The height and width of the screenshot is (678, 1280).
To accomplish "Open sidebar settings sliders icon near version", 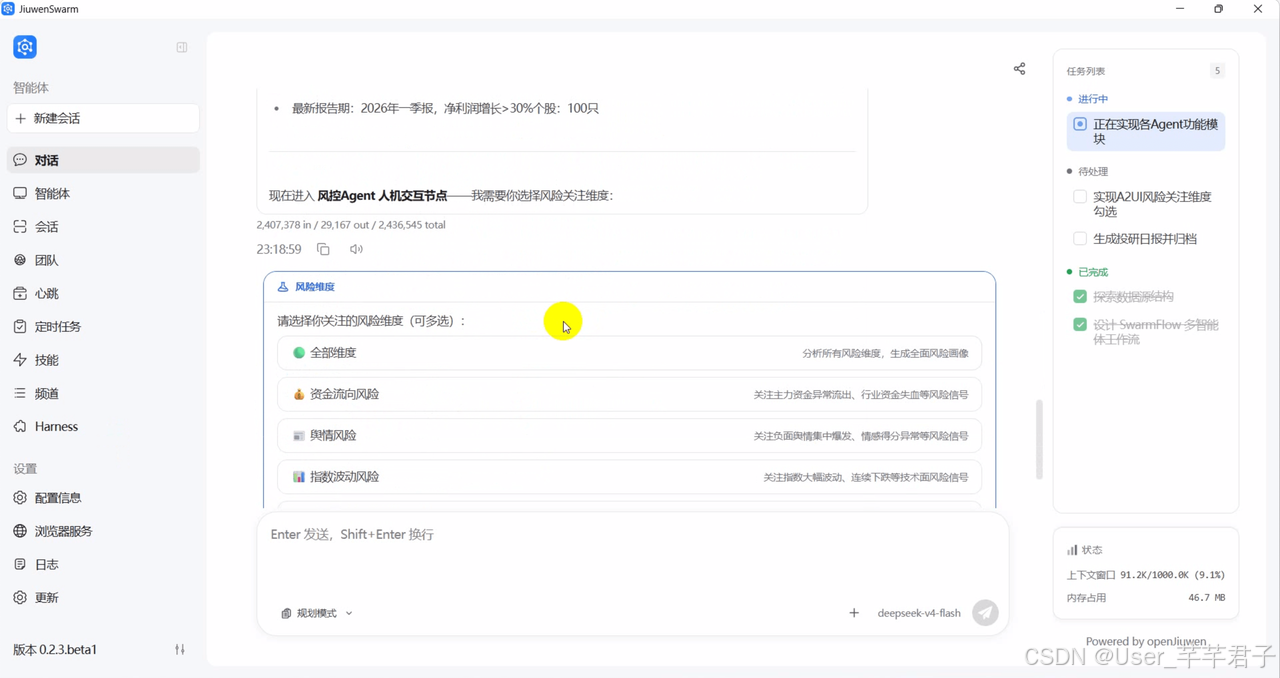I will coord(180,649).
